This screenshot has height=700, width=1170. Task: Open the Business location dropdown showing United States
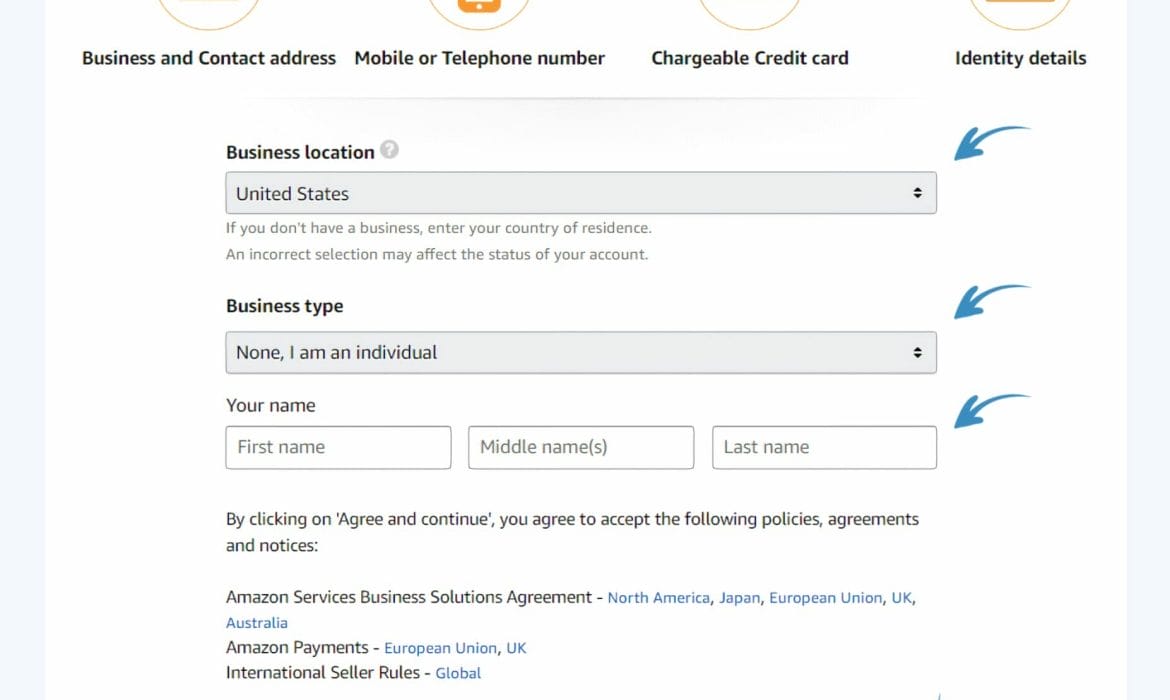pos(580,193)
